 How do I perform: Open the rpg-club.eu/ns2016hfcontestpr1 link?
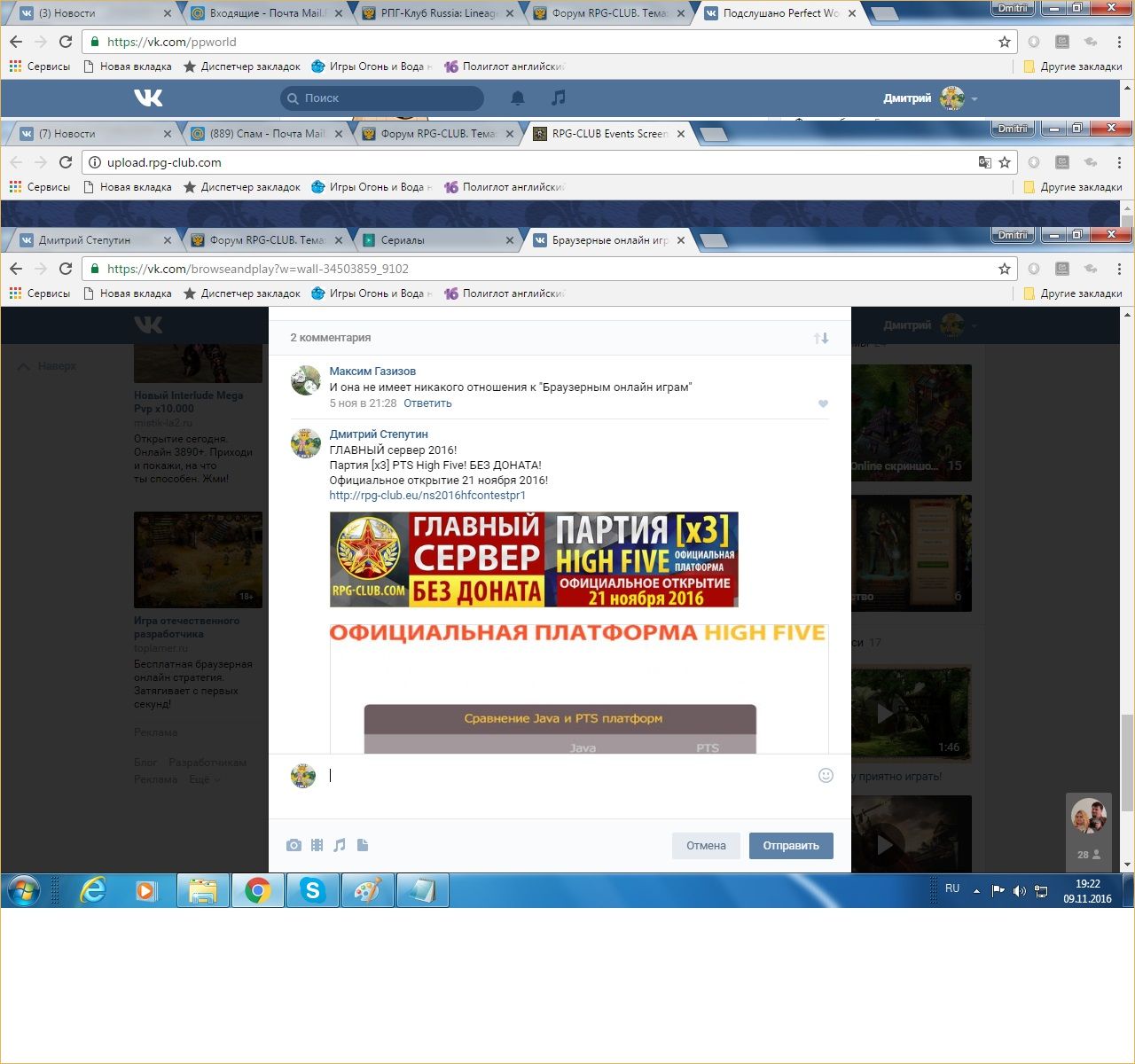pos(427,496)
